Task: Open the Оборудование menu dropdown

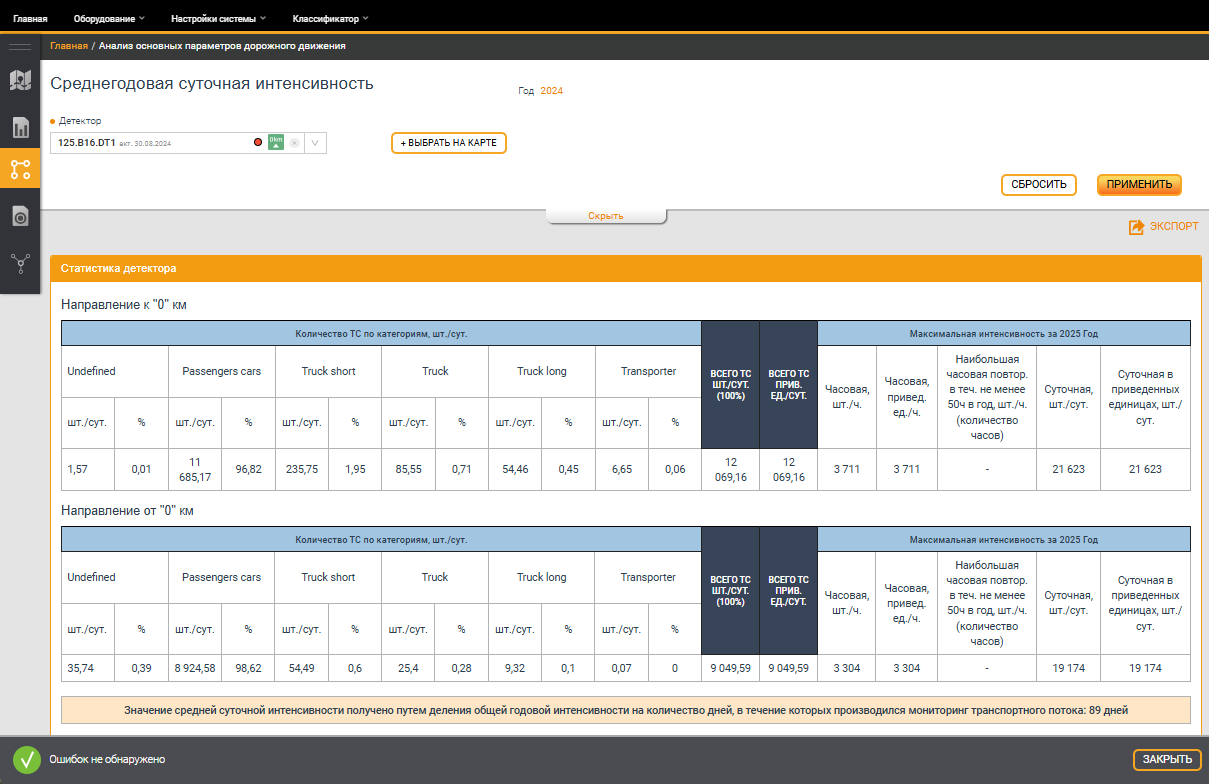Action: (x=109, y=18)
